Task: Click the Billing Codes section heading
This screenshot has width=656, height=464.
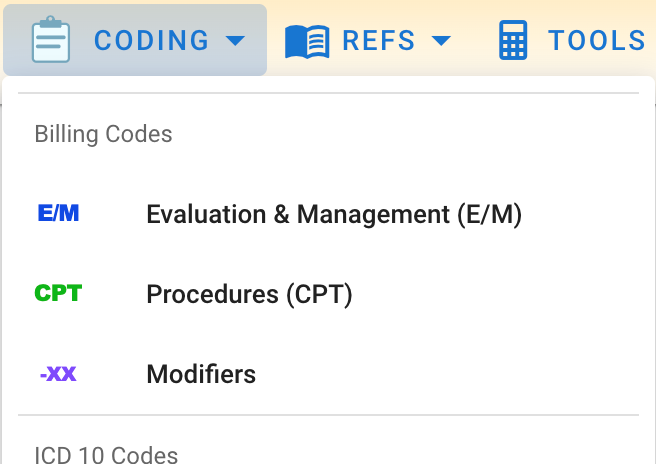Action: tap(103, 134)
